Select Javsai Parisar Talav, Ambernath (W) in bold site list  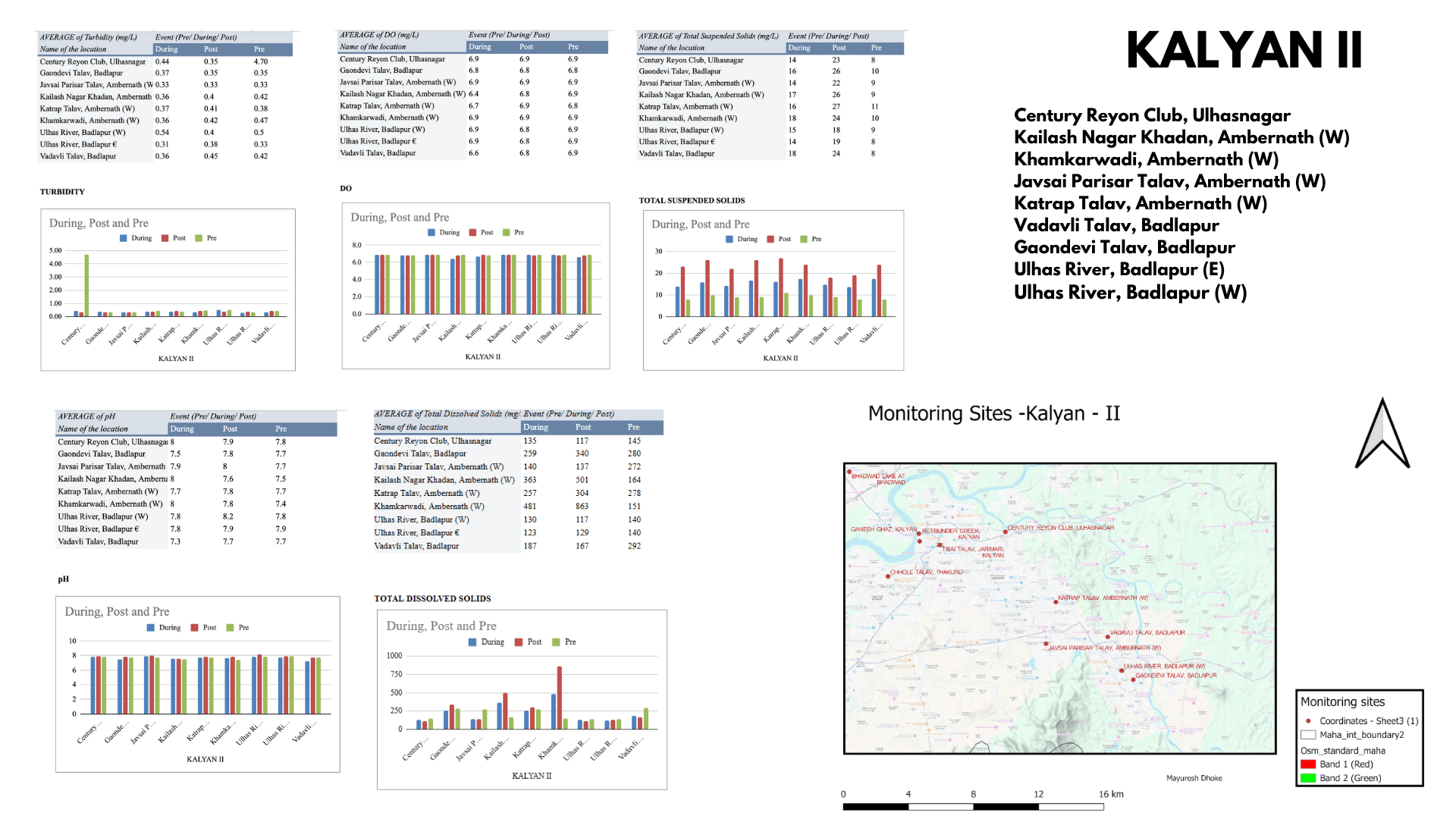[x=1169, y=181]
